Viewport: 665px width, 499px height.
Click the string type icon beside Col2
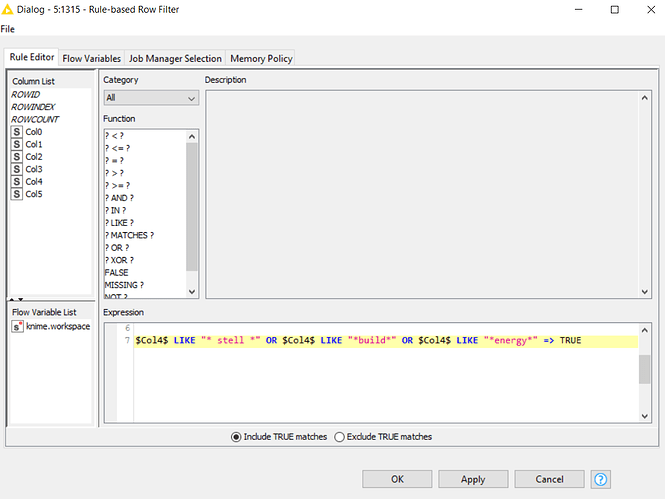pos(17,157)
